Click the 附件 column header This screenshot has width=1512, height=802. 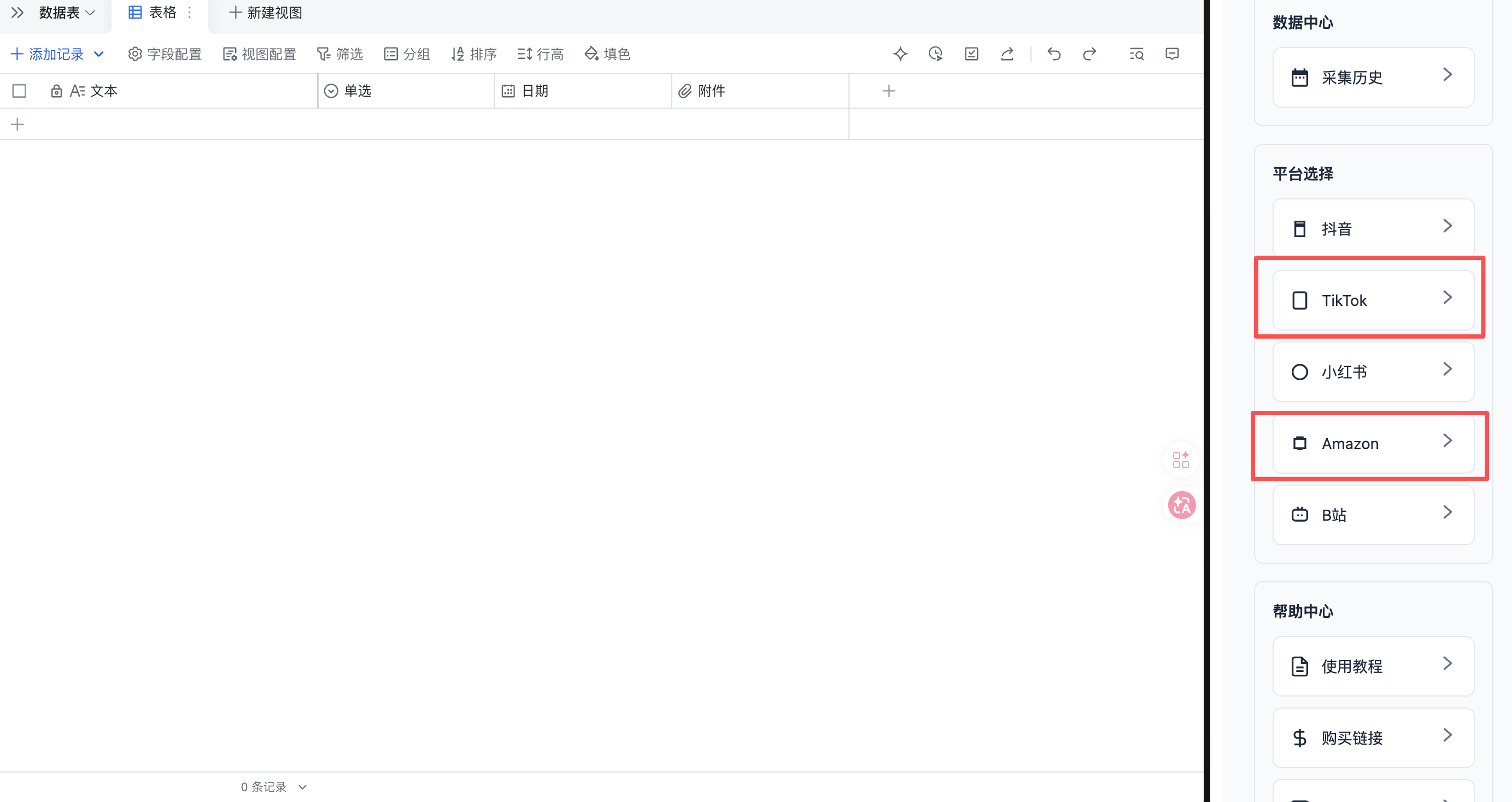click(760, 91)
